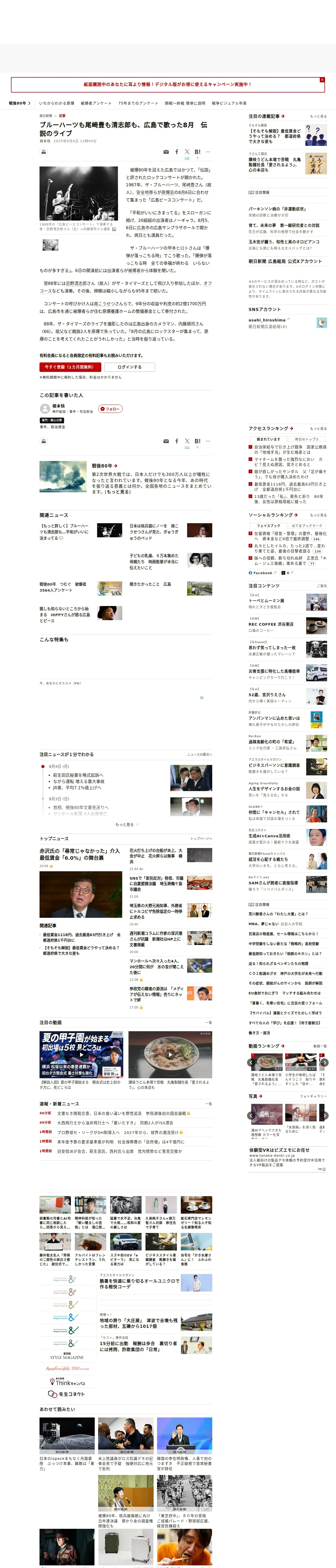Close the red campaign banner
336x1568 pixels.
coord(322,80)
